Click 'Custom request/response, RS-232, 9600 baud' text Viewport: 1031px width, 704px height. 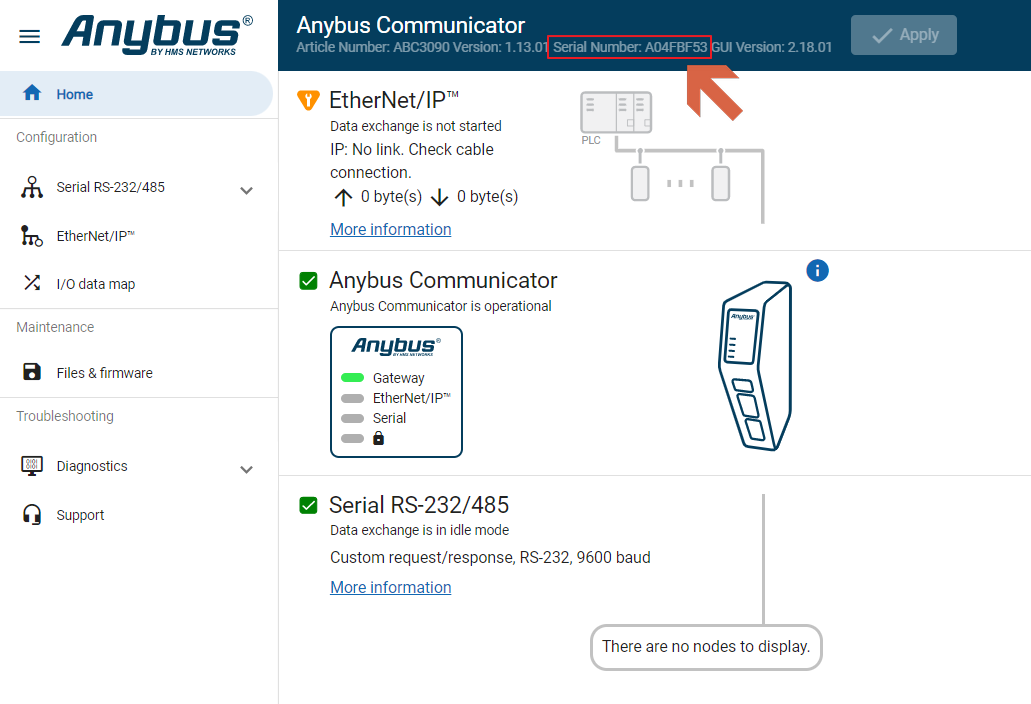pos(491,557)
